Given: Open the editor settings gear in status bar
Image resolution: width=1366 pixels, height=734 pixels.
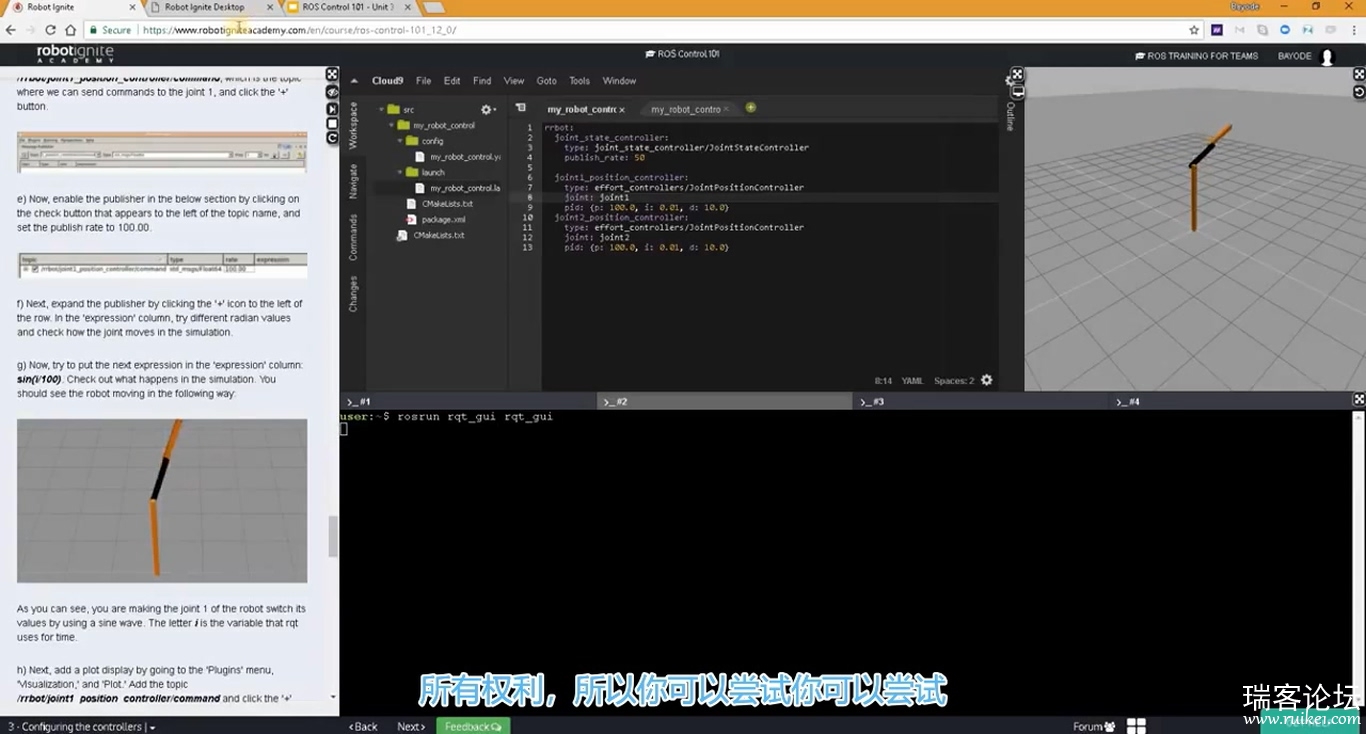Looking at the screenshot, I should (x=987, y=380).
